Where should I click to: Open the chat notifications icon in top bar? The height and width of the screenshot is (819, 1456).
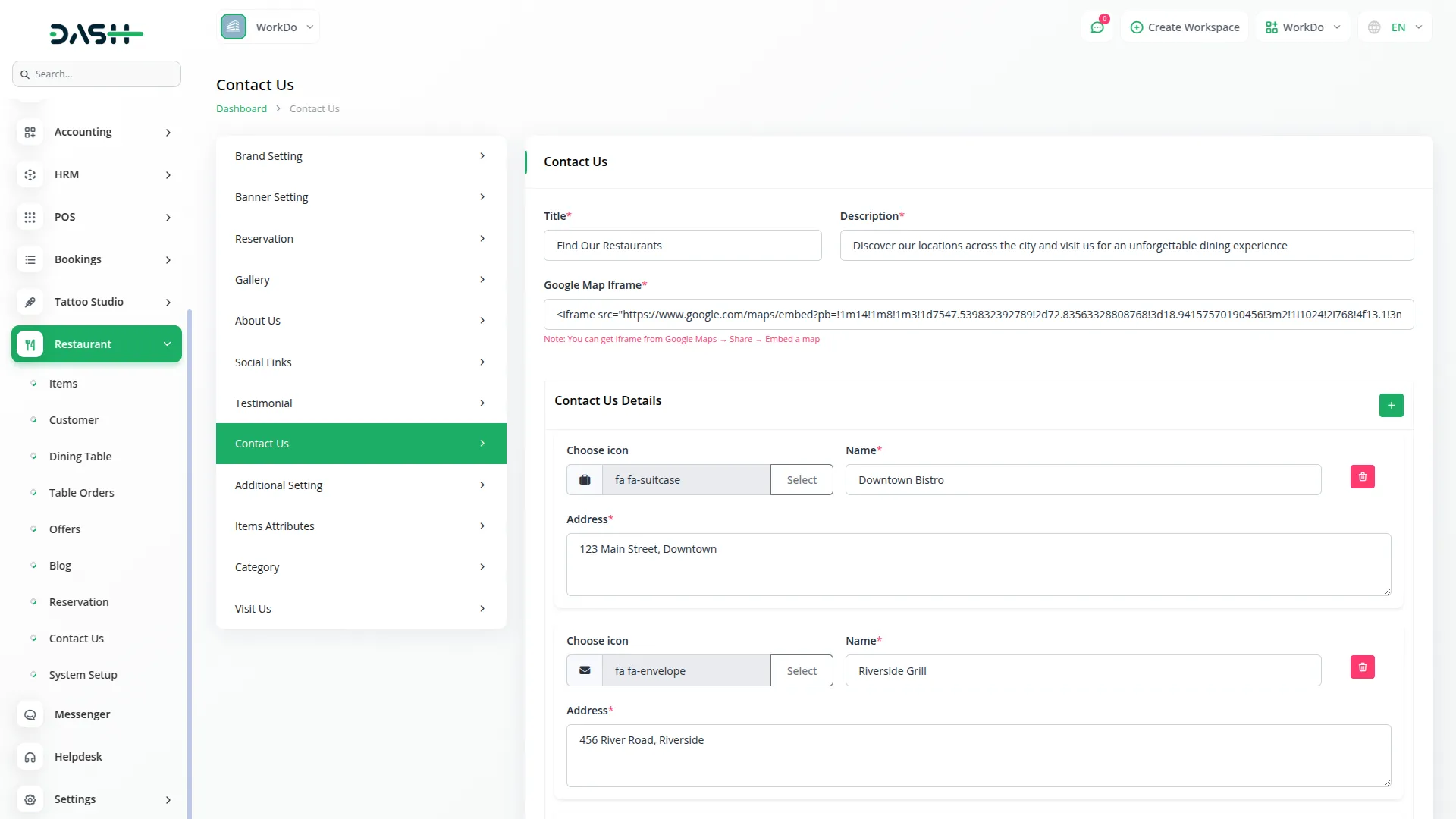click(x=1097, y=27)
